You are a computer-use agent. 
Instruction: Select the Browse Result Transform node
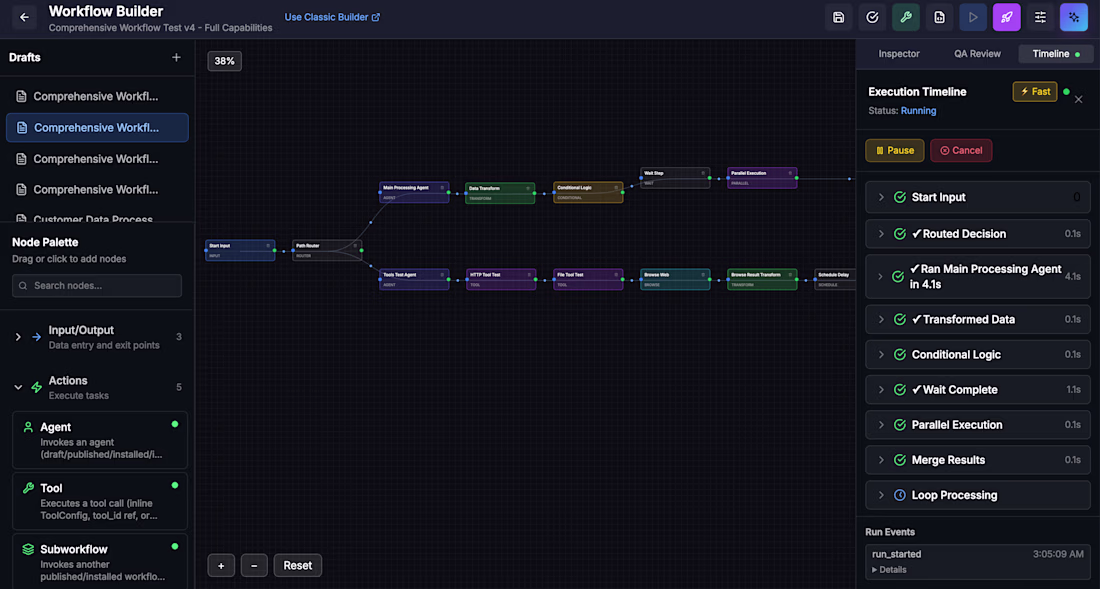(x=762, y=279)
